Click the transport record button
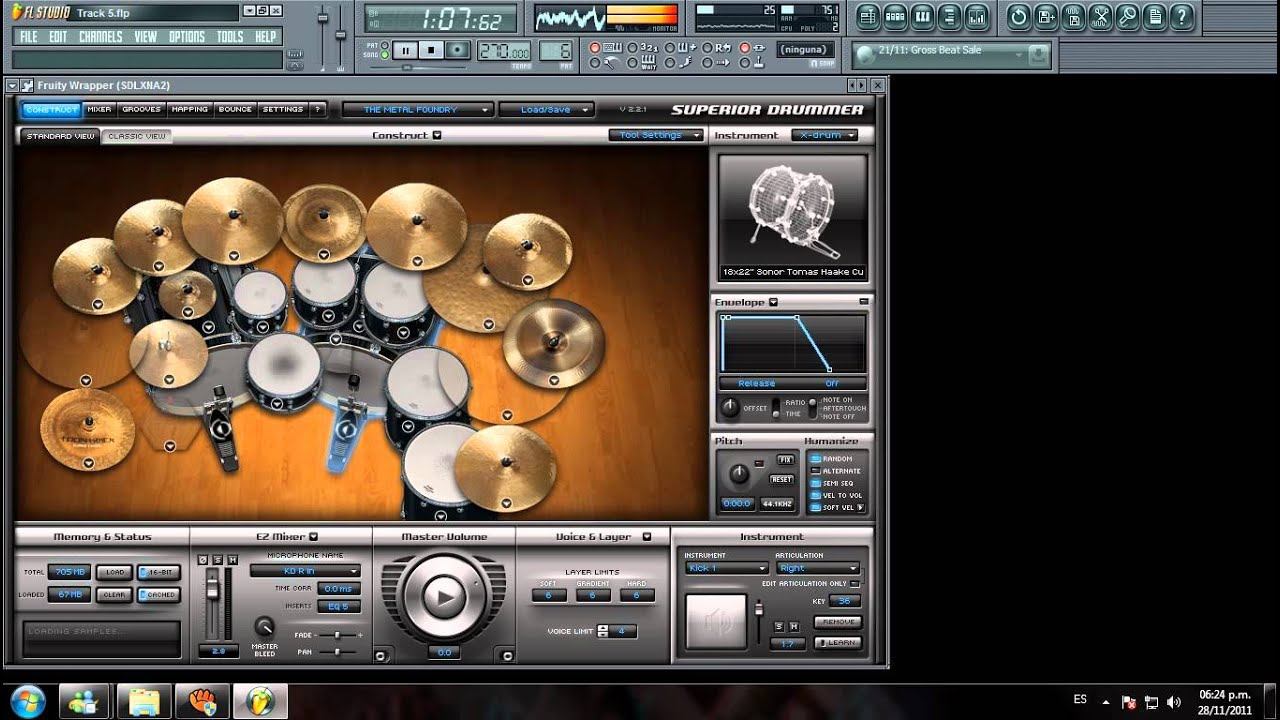This screenshot has height=720, width=1280. pyautogui.click(x=457, y=50)
